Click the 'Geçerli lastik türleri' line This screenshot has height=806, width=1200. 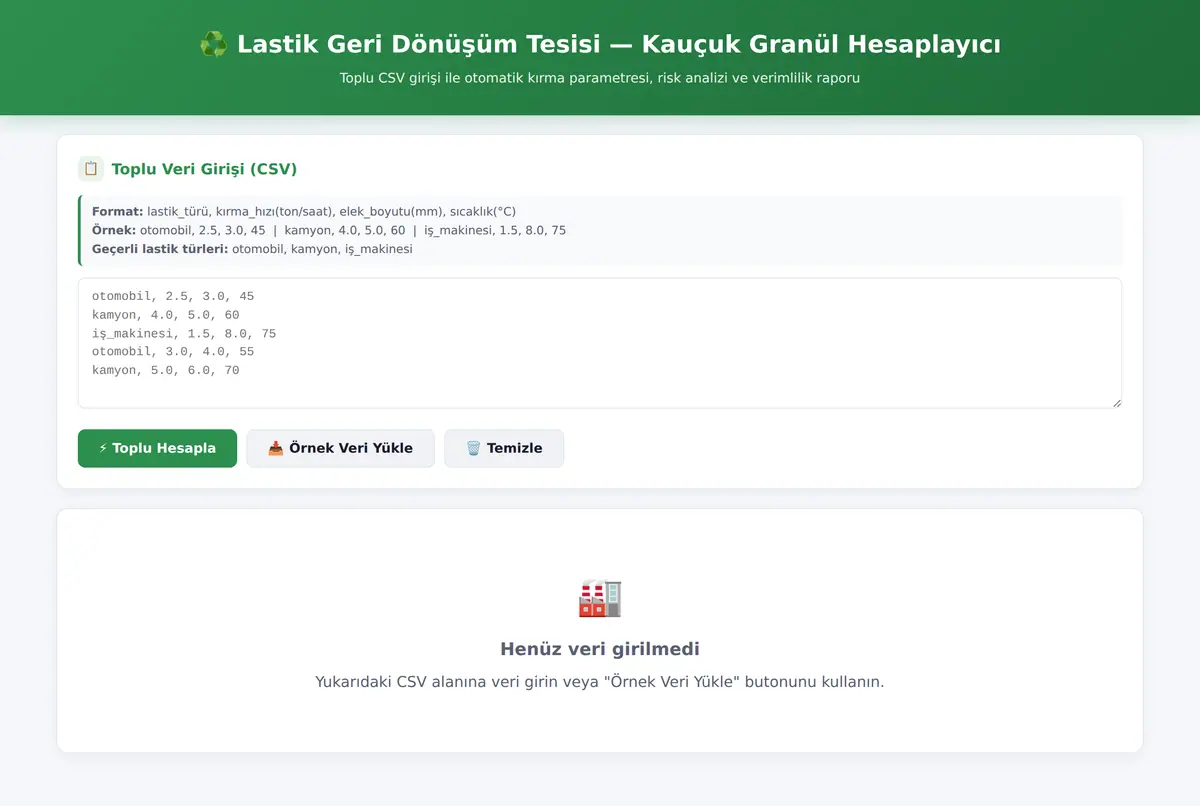point(252,249)
